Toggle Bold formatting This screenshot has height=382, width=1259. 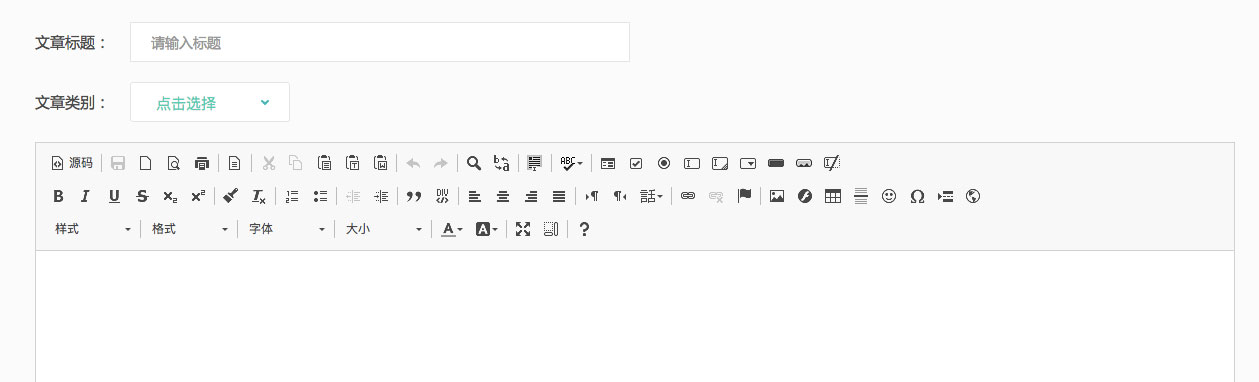tap(58, 196)
